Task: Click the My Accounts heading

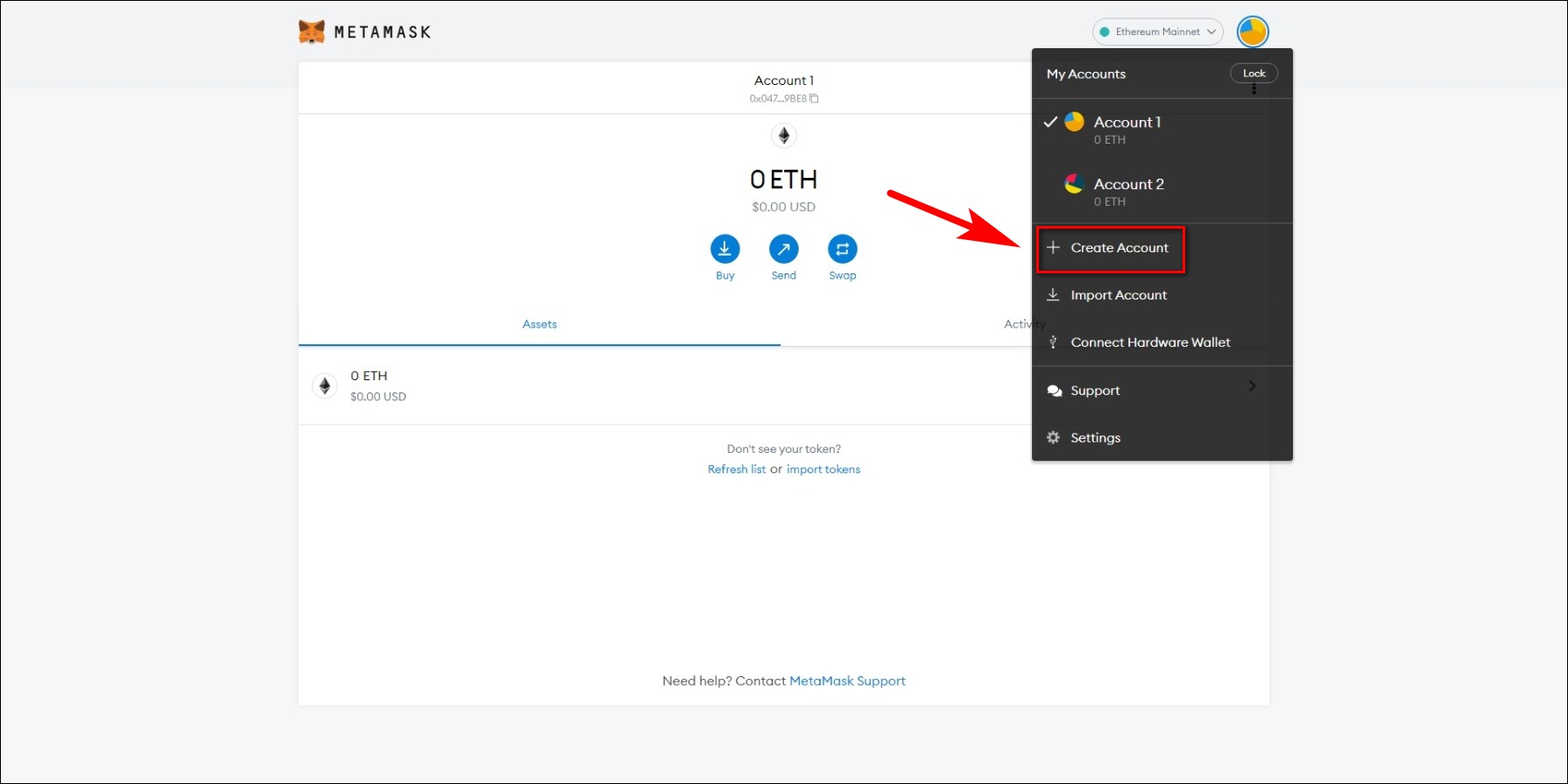Action: [1086, 74]
